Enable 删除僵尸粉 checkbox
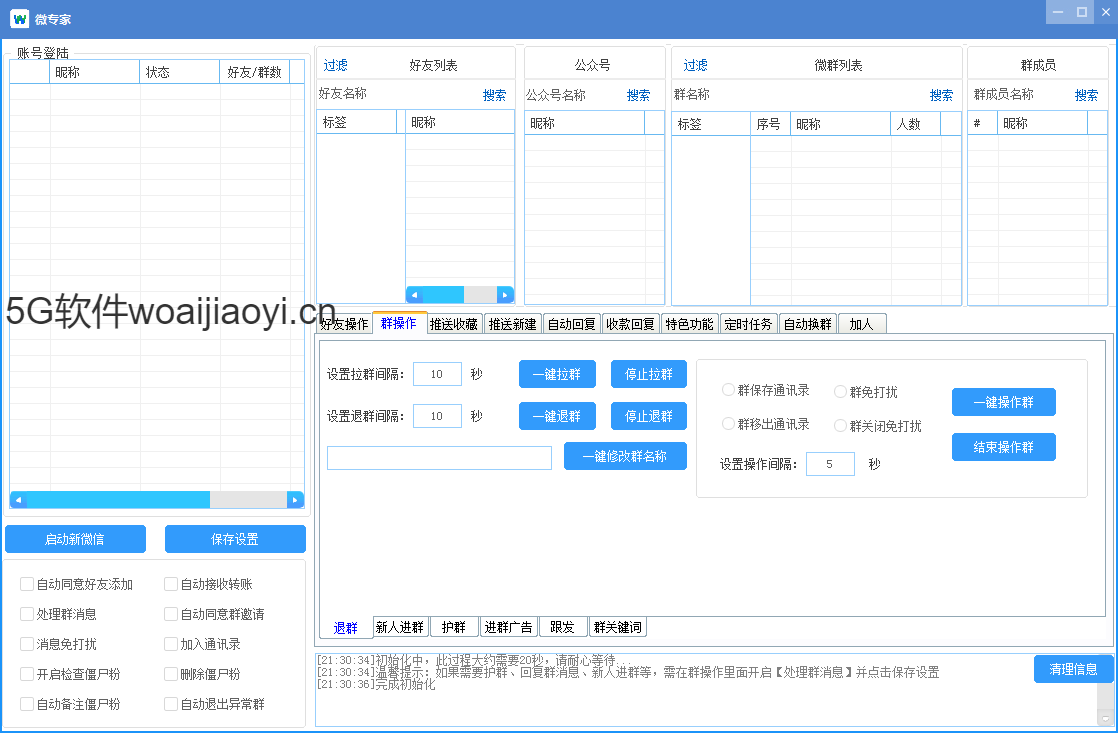This screenshot has width=1118, height=733. tap(171, 674)
